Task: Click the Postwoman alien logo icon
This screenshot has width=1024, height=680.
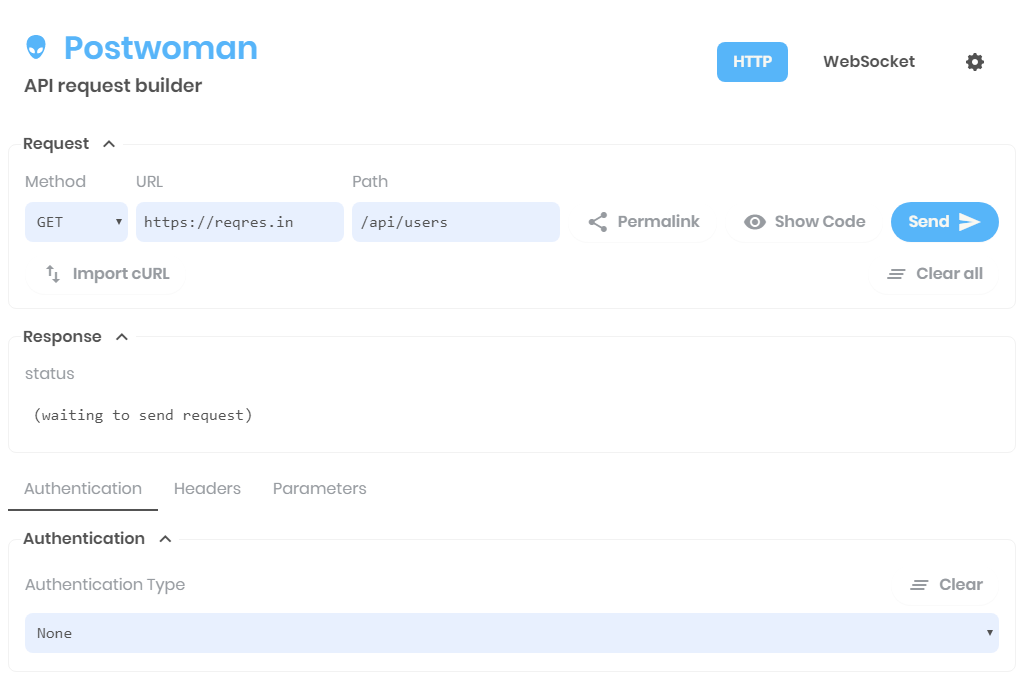Action: click(x=34, y=47)
